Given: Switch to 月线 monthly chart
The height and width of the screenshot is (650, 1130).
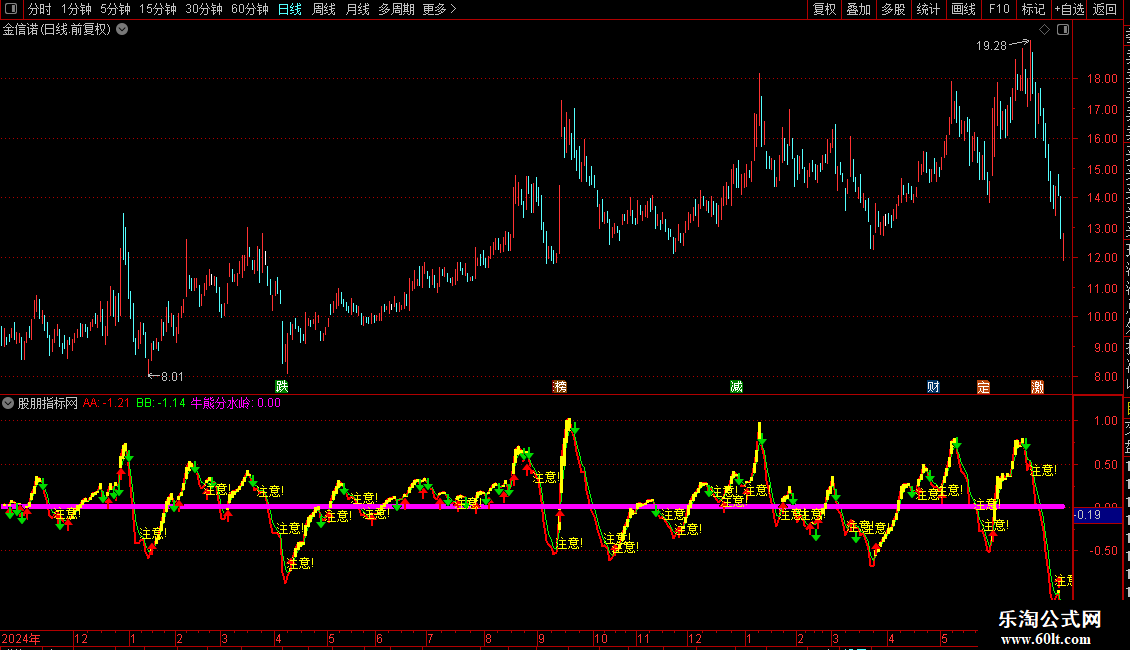Looking at the screenshot, I should [x=357, y=9].
